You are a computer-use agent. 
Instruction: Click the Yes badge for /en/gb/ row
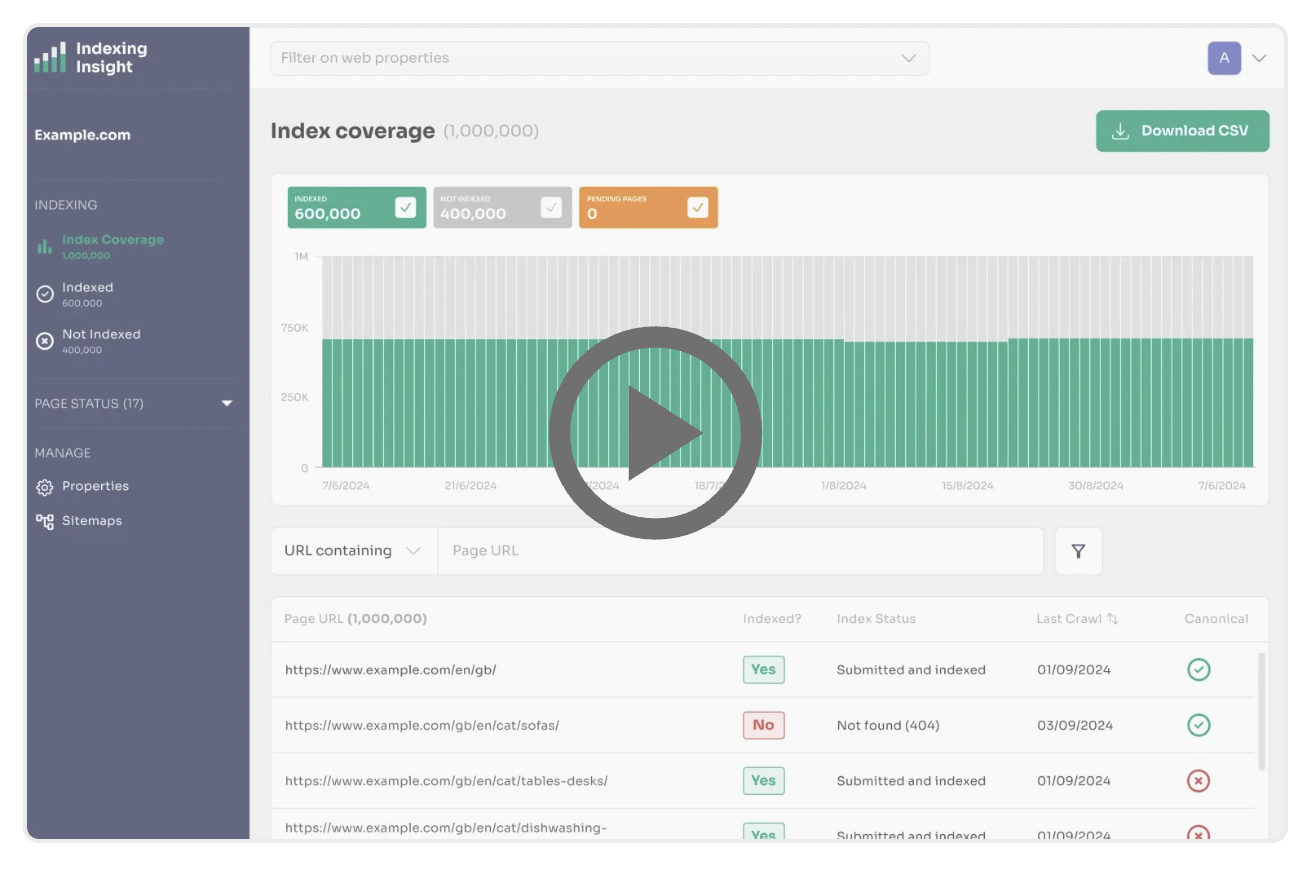tap(764, 670)
